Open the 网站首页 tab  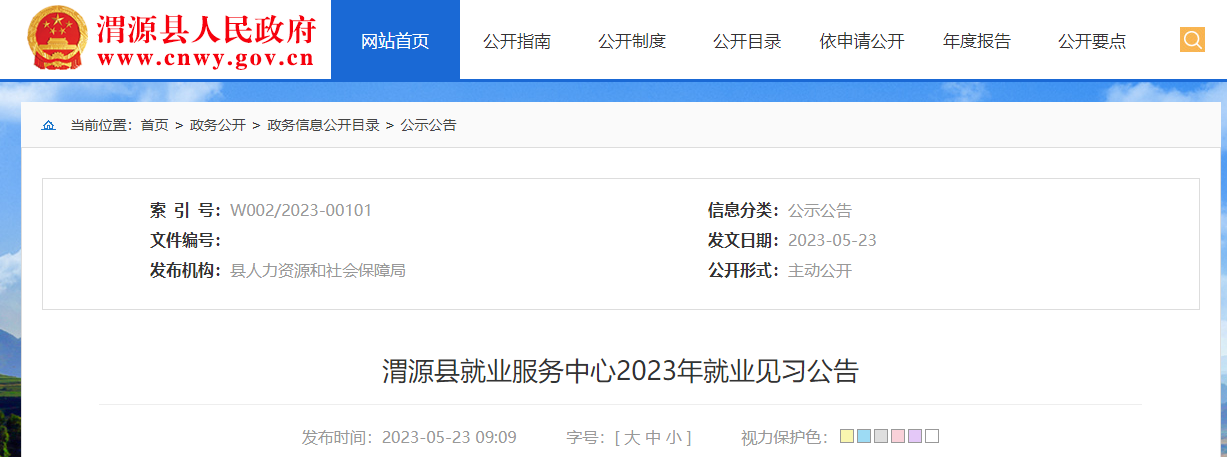pos(395,40)
